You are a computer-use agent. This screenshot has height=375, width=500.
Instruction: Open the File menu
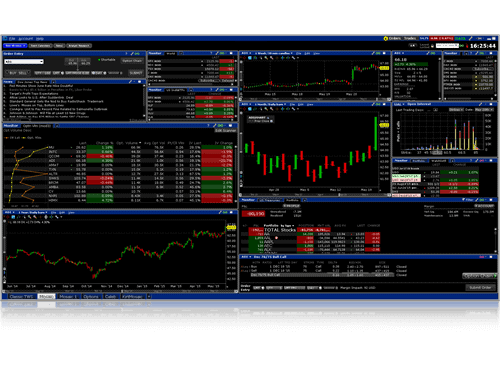click(12, 39)
